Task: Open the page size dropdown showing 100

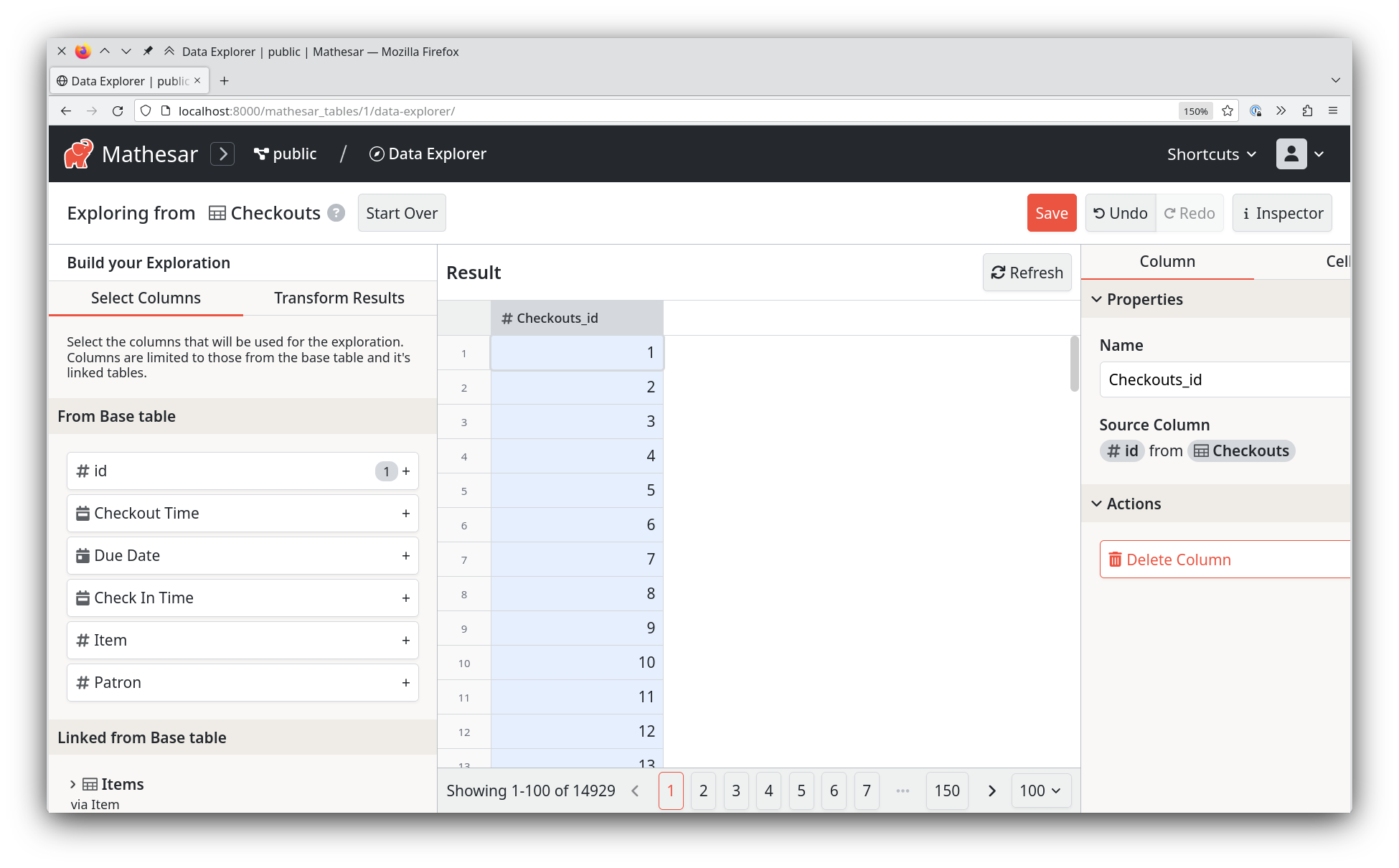Action: point(1041,791)
